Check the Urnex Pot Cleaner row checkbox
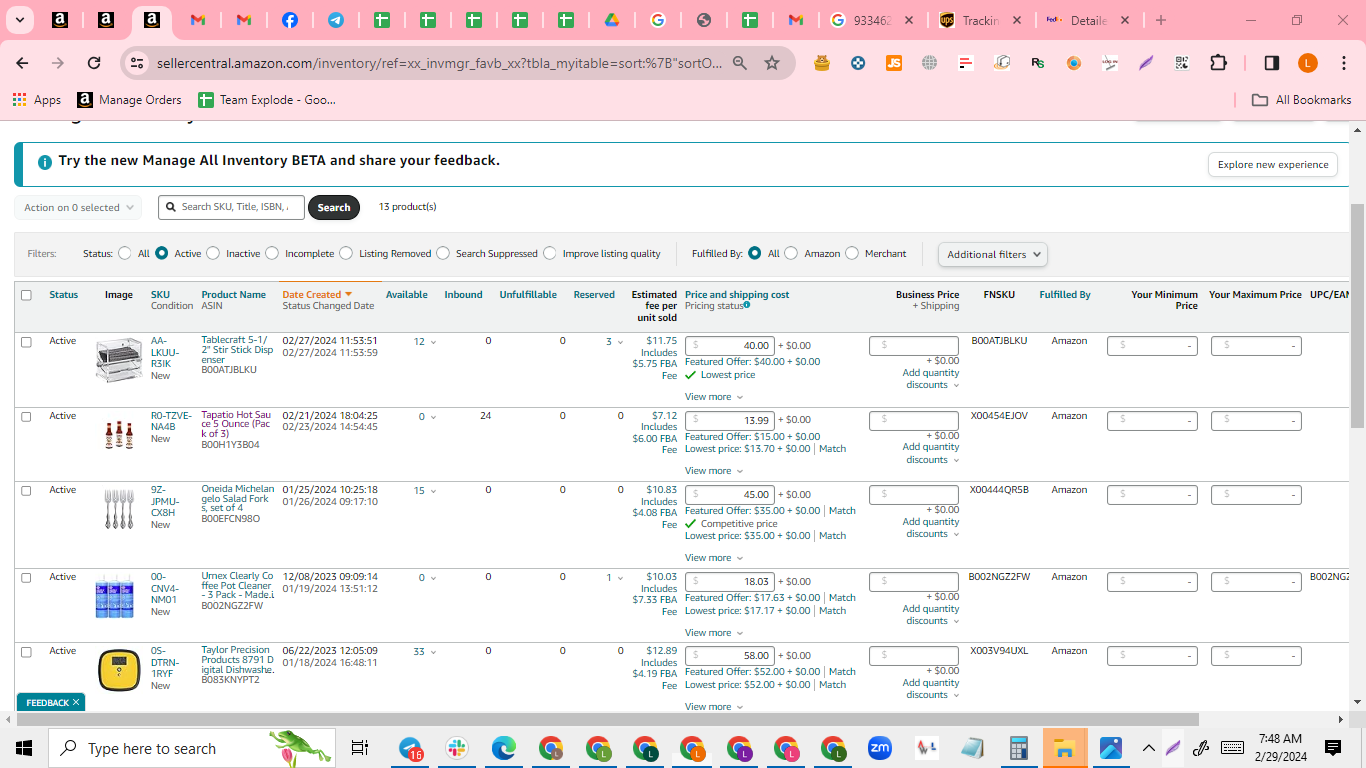The width and height of the screenshot is (1366, 768). 26,578
